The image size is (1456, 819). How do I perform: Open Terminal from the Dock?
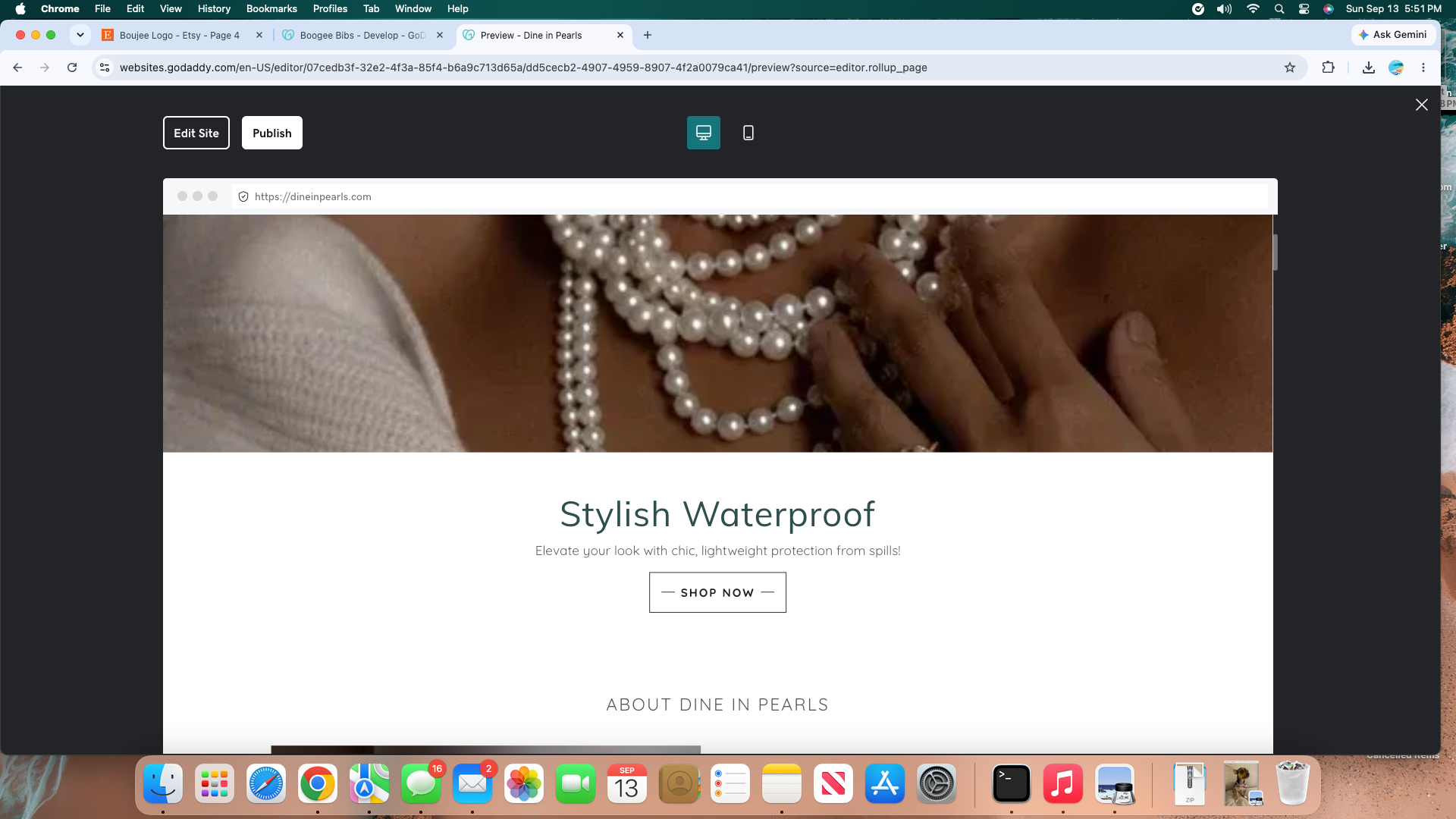[x=1012, y=783]
